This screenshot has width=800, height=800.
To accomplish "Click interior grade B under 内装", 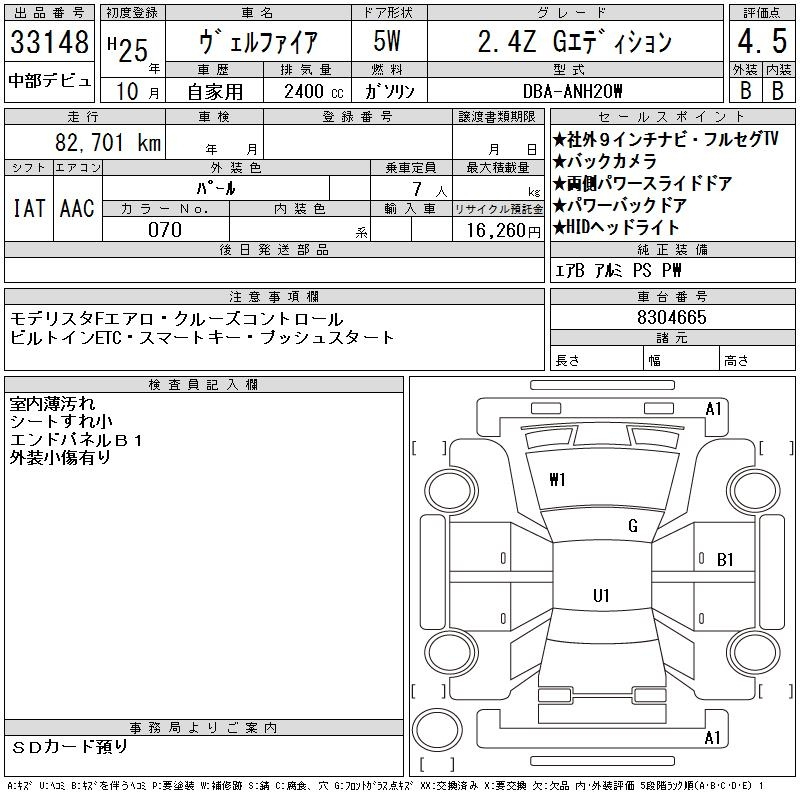I will (x=778, y=90).
